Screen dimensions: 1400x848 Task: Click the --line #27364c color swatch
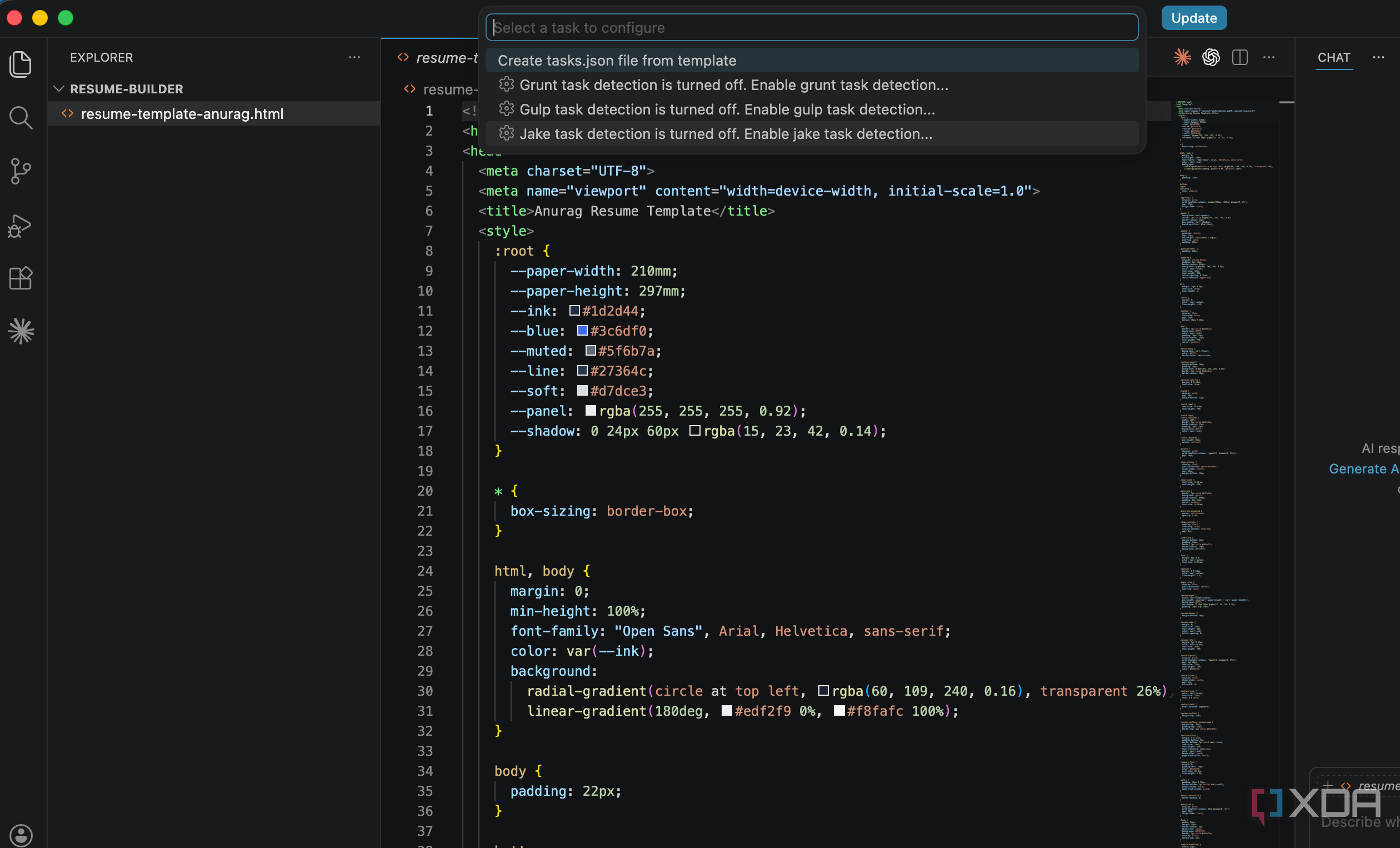pos(582,370)
